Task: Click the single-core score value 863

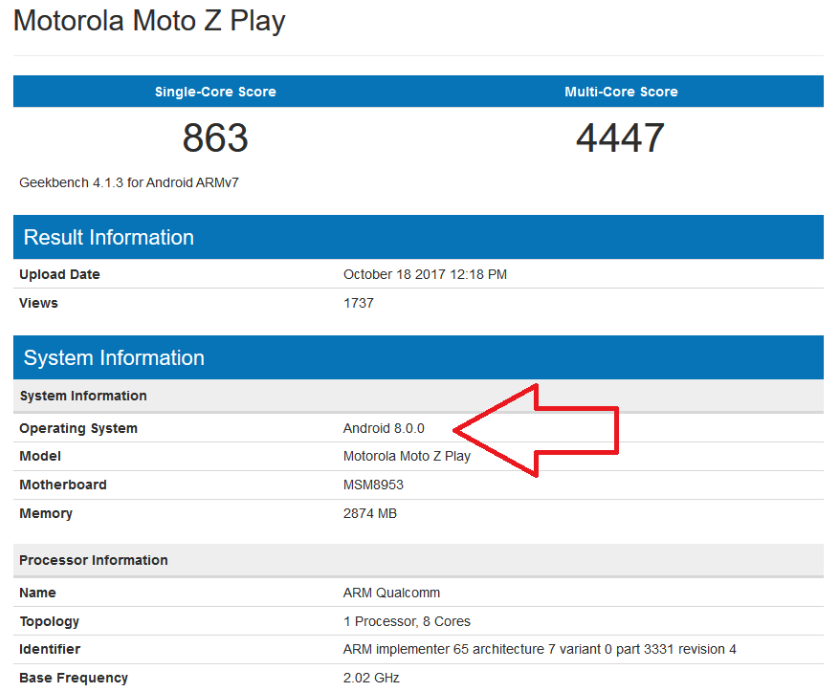Action: [215, 138]
